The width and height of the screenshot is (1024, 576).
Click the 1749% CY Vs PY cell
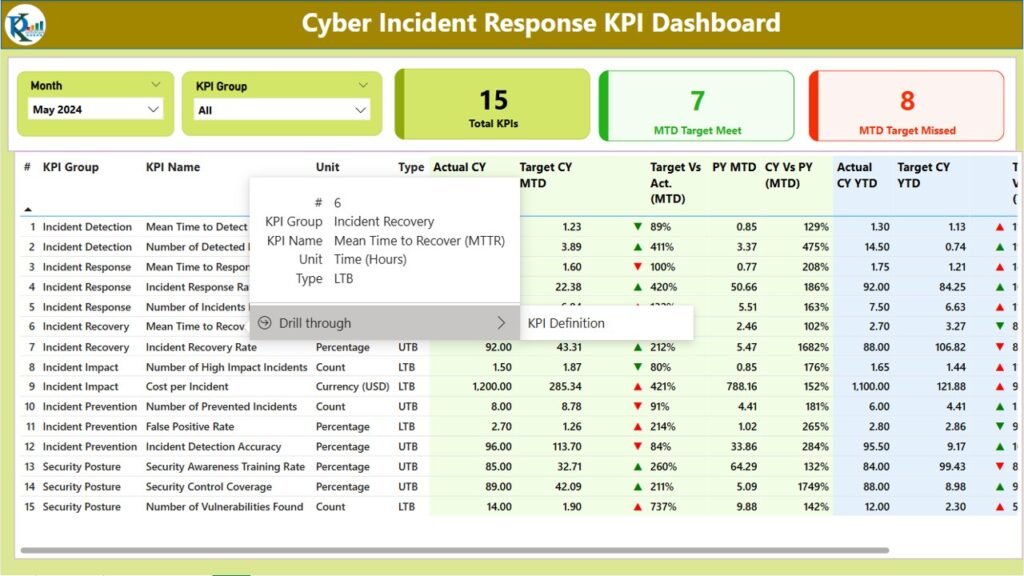coord(812,487)
